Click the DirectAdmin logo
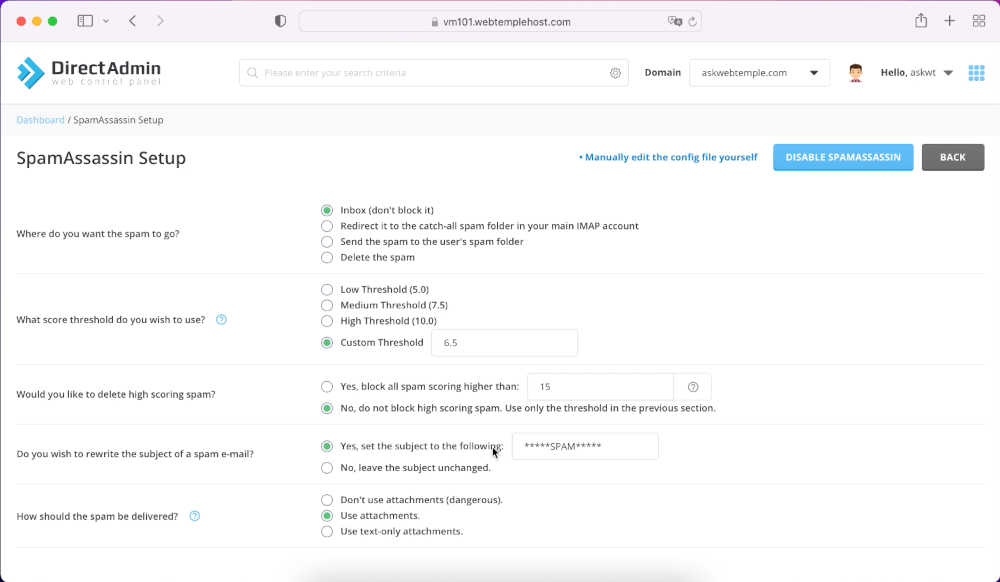Viewport: 1000px width, 582px height. point(89,73)
